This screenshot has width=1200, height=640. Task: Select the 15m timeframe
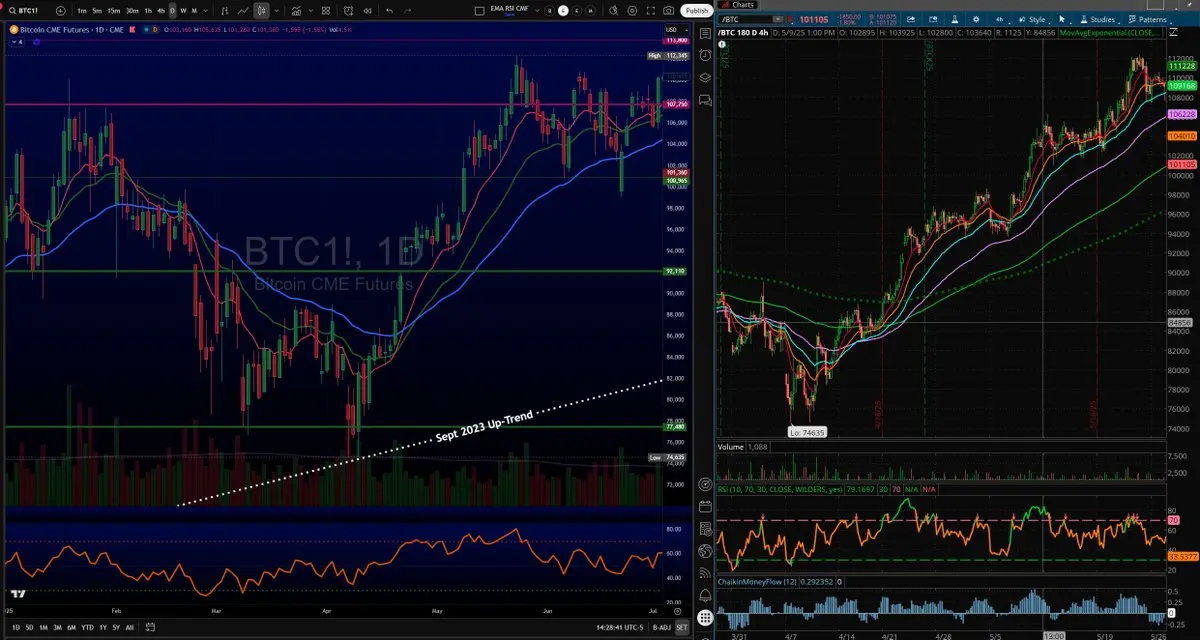(114, 10)
